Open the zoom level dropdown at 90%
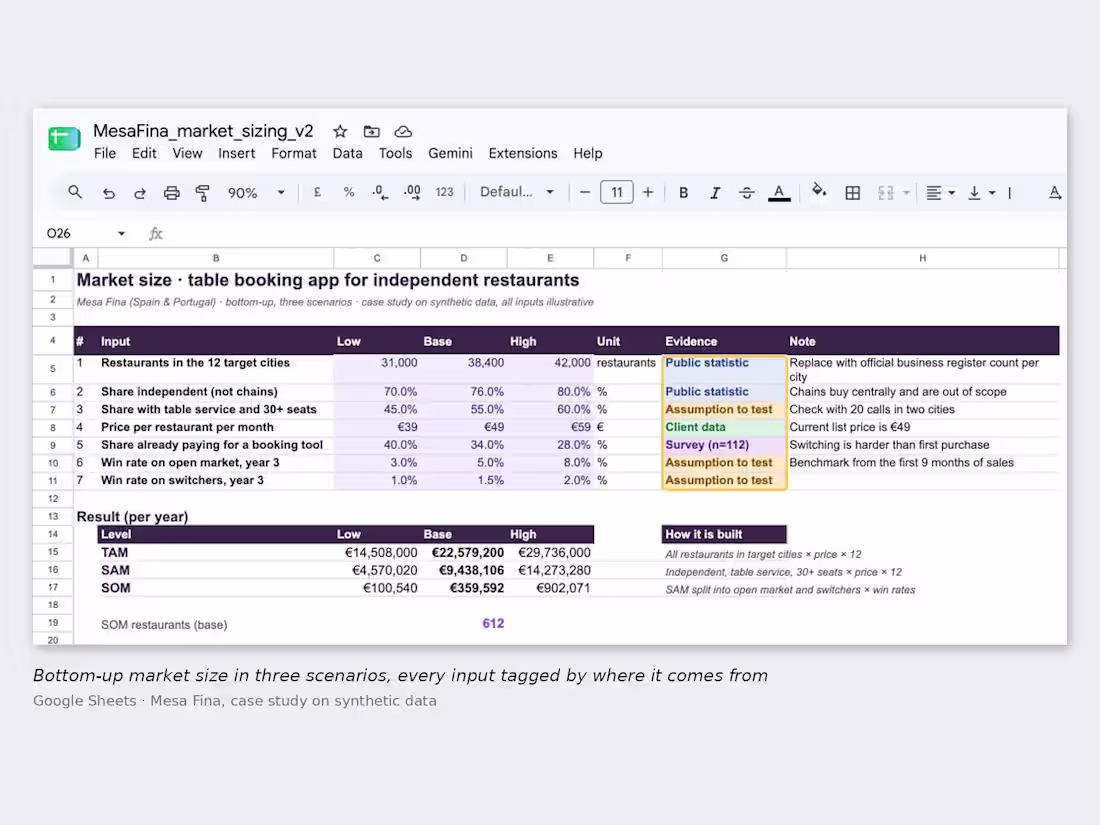The width and height of the screenshot is (1100, 825). click(x=257, y=192)
